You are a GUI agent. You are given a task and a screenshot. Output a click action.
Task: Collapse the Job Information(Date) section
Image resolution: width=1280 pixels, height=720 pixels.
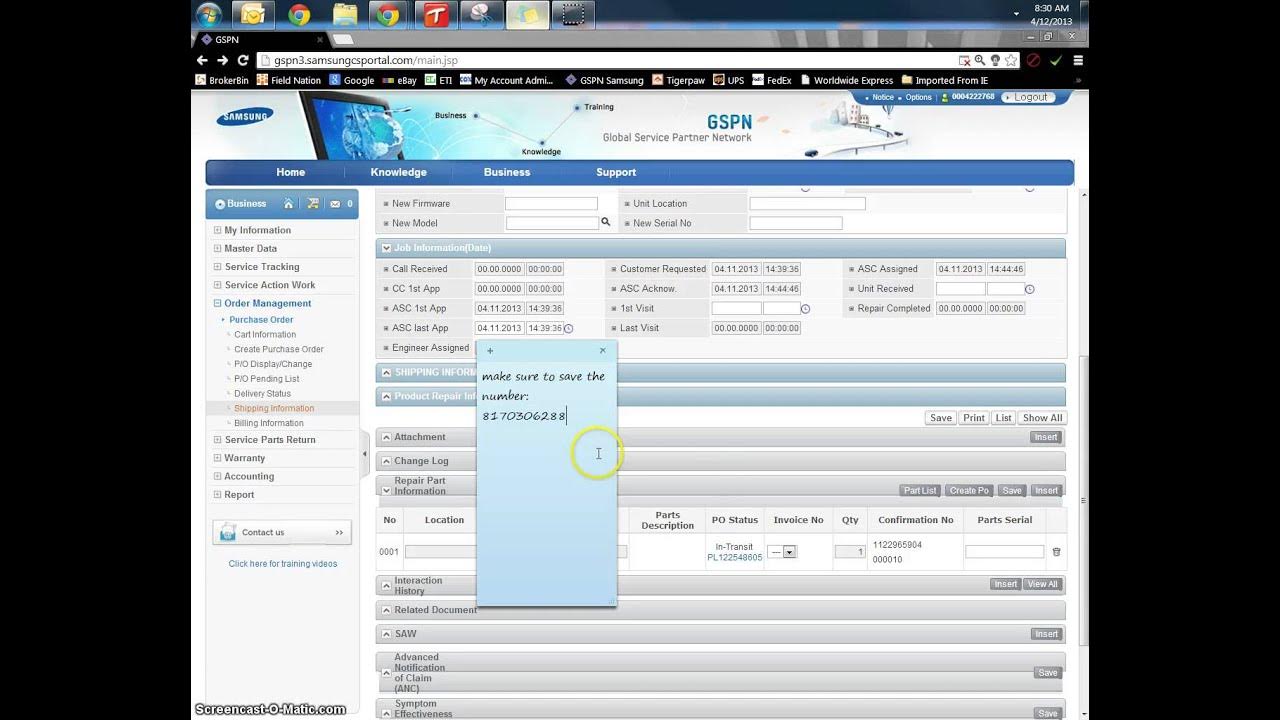tap(385, 248)
